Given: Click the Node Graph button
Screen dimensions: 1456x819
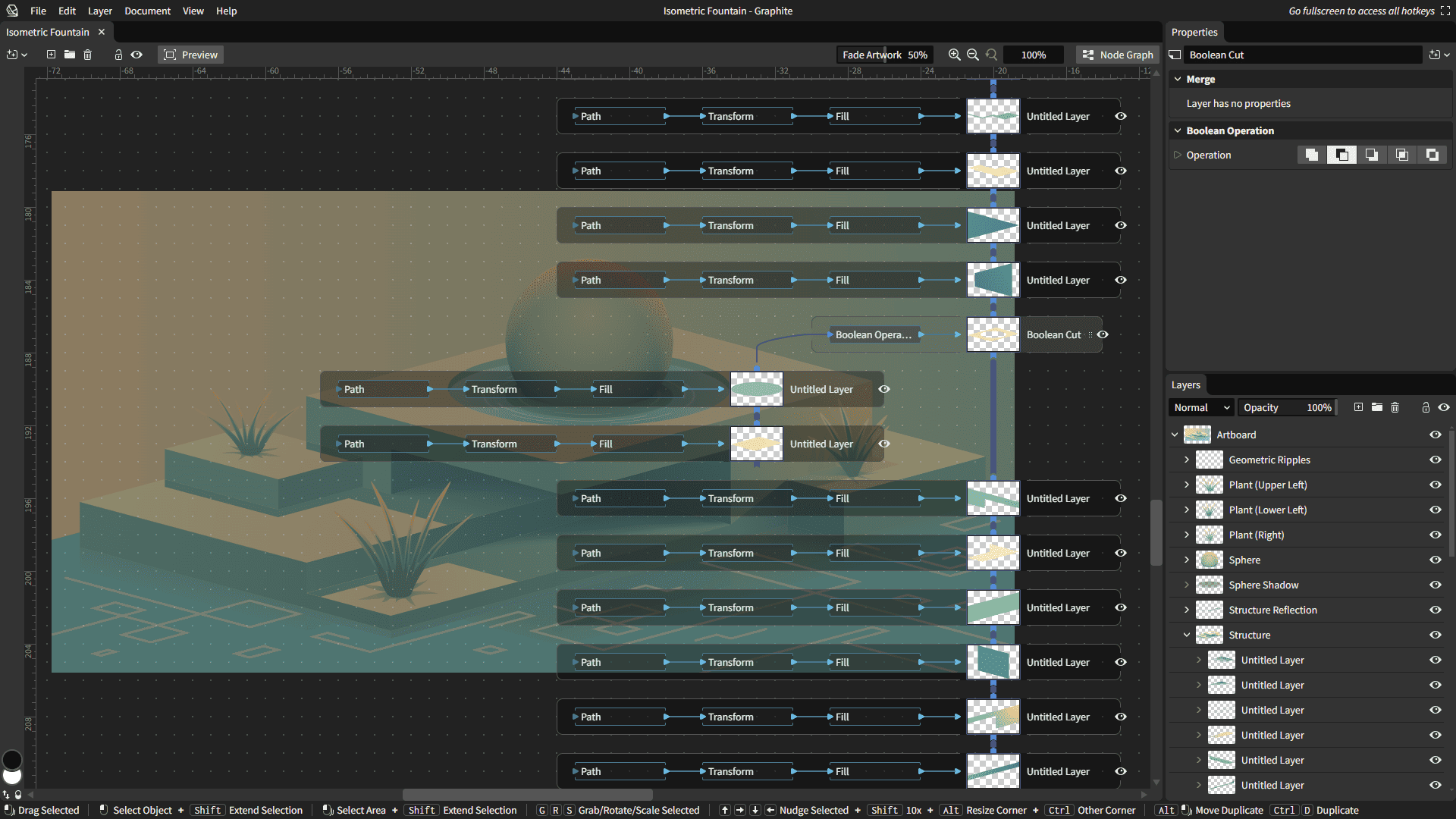Looking at the screenshot, I should 1118,55.
